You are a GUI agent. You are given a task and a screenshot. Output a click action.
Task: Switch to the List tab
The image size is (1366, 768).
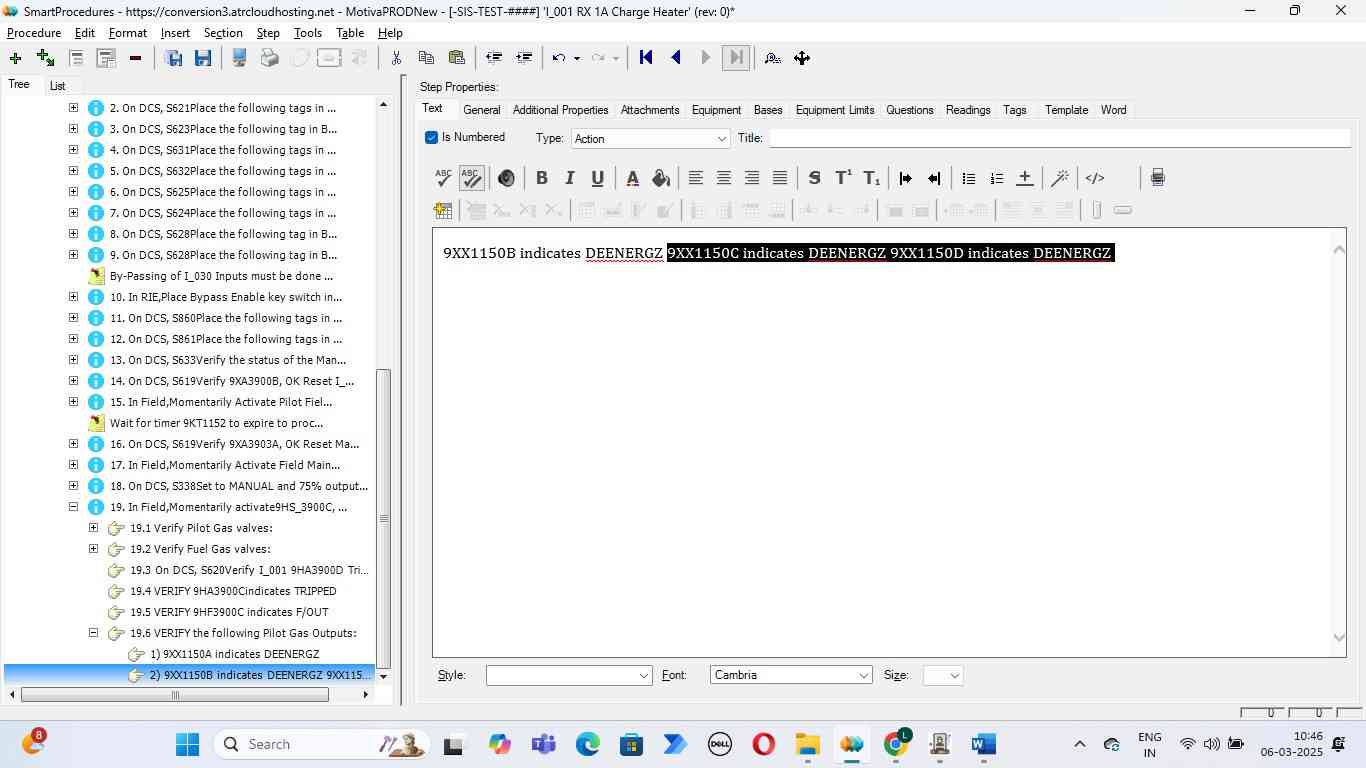point(58,86)
